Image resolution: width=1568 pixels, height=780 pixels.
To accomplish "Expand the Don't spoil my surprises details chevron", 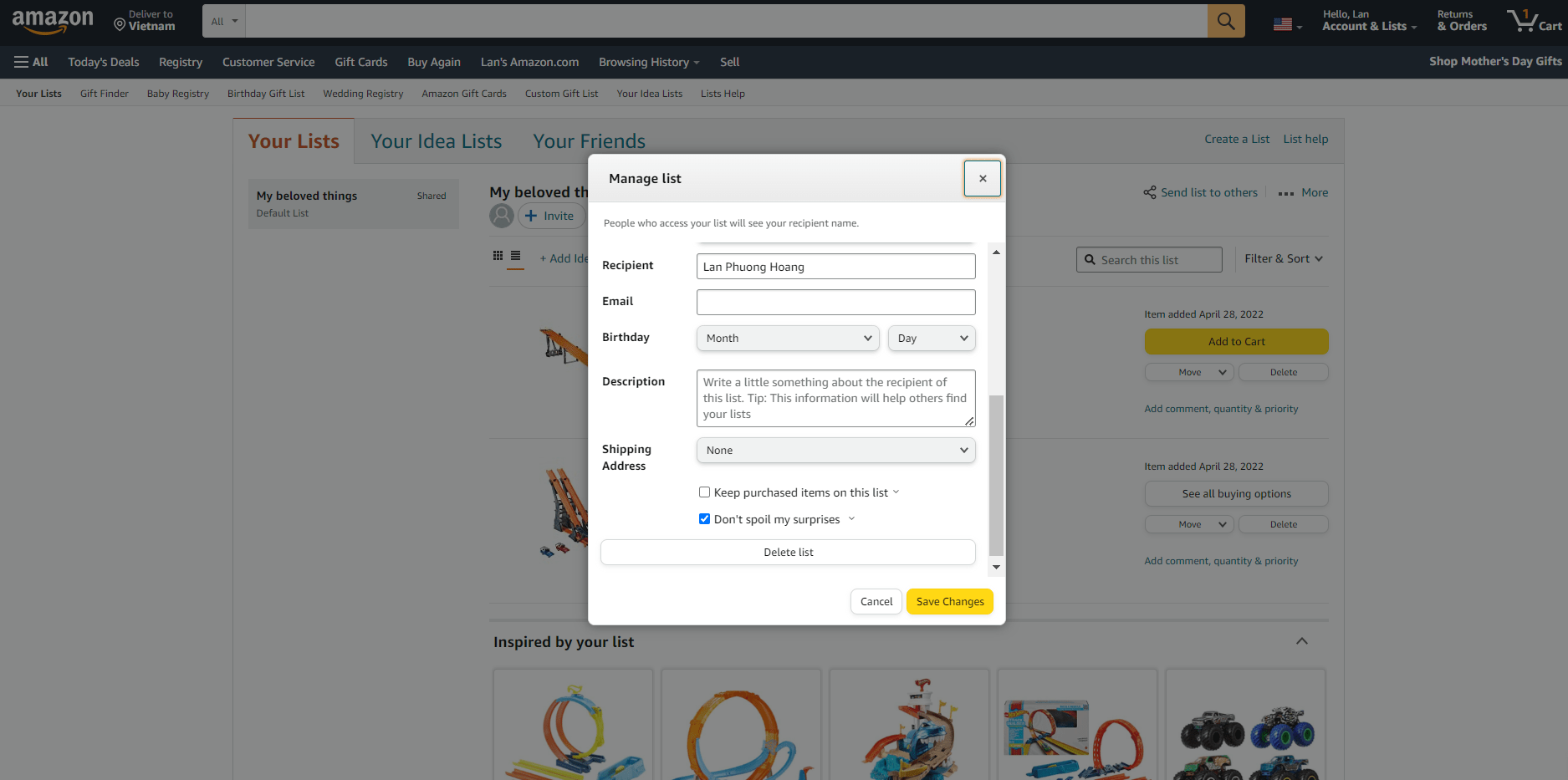I will [x=851, y=518].
